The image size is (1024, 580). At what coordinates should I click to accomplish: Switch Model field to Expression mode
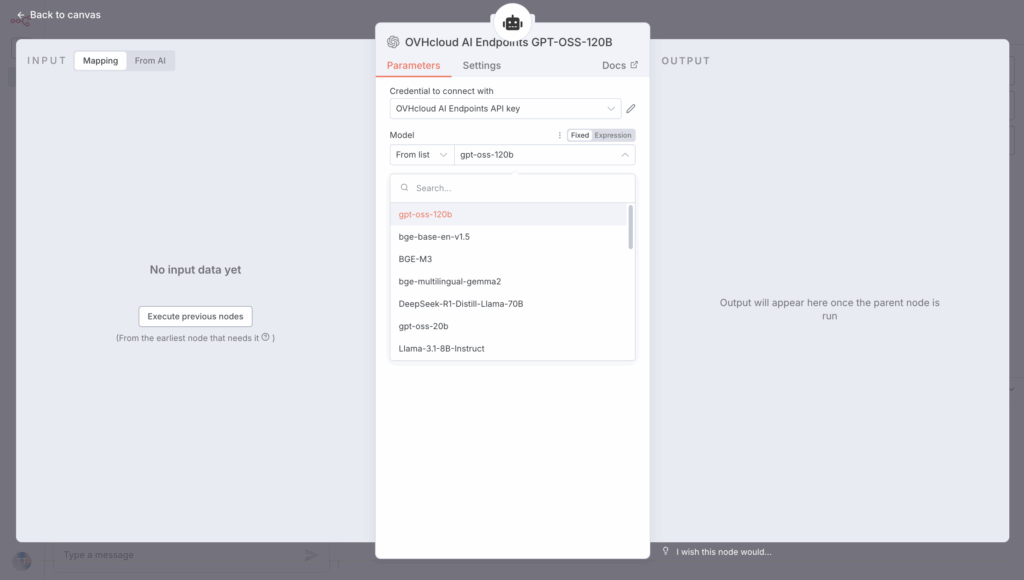tap(613, 135)
